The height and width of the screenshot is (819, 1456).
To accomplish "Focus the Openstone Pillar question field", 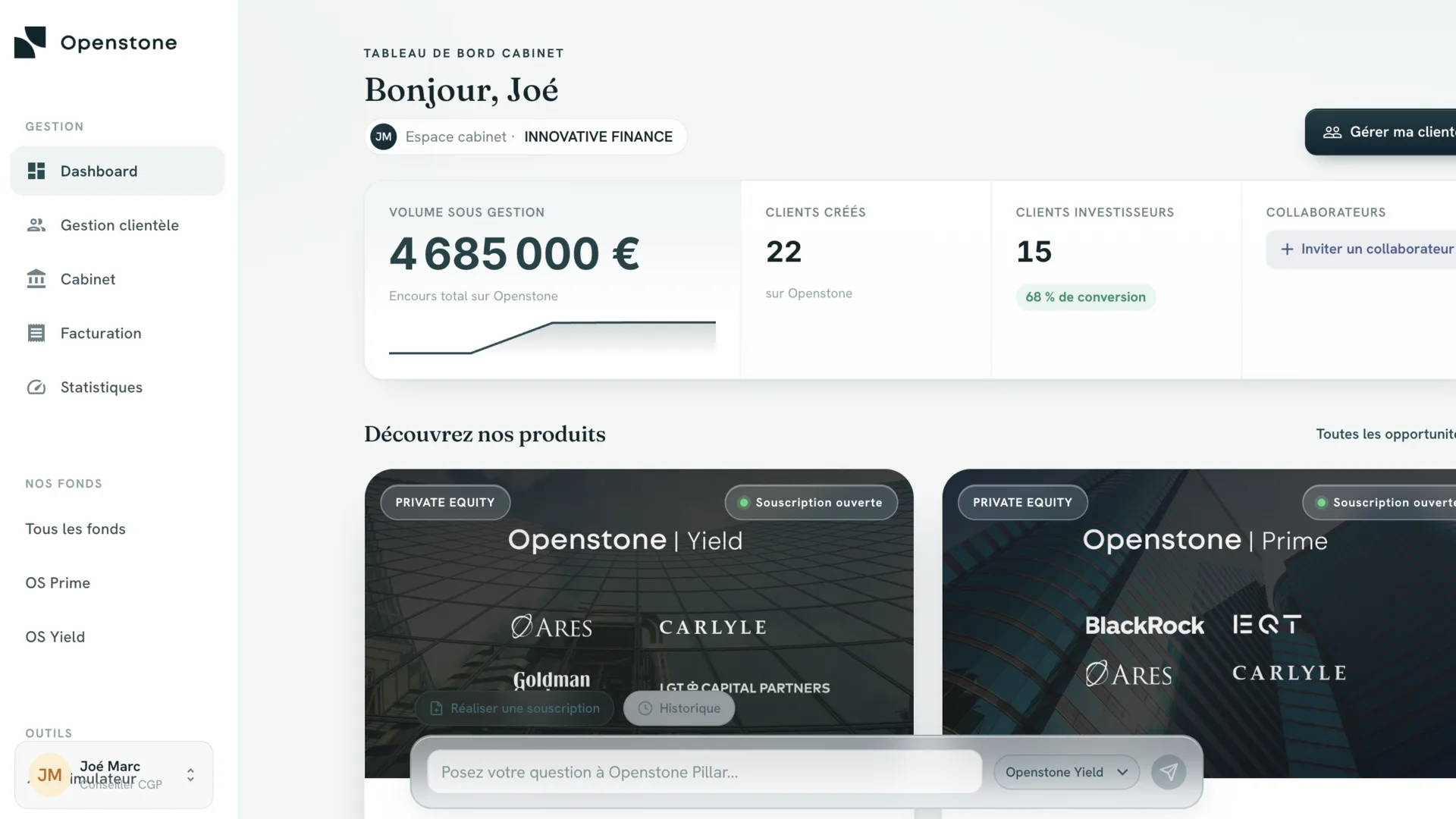I will pos(704,772).
